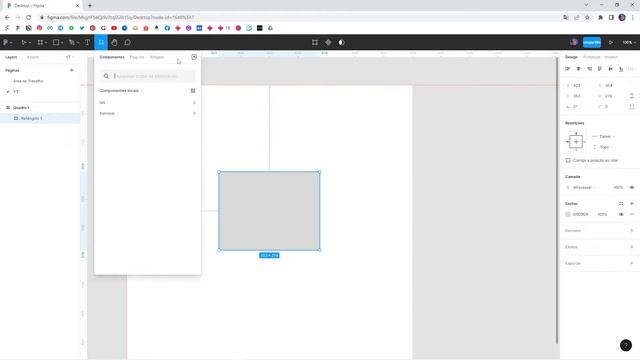The image size is (640, 360).
Task: Expand the second local component folder row
Action: pos(147,113)
